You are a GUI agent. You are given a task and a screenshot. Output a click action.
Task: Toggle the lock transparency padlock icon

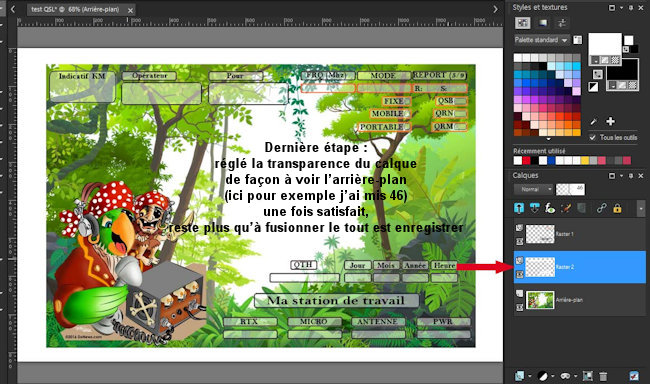(617, 208)
